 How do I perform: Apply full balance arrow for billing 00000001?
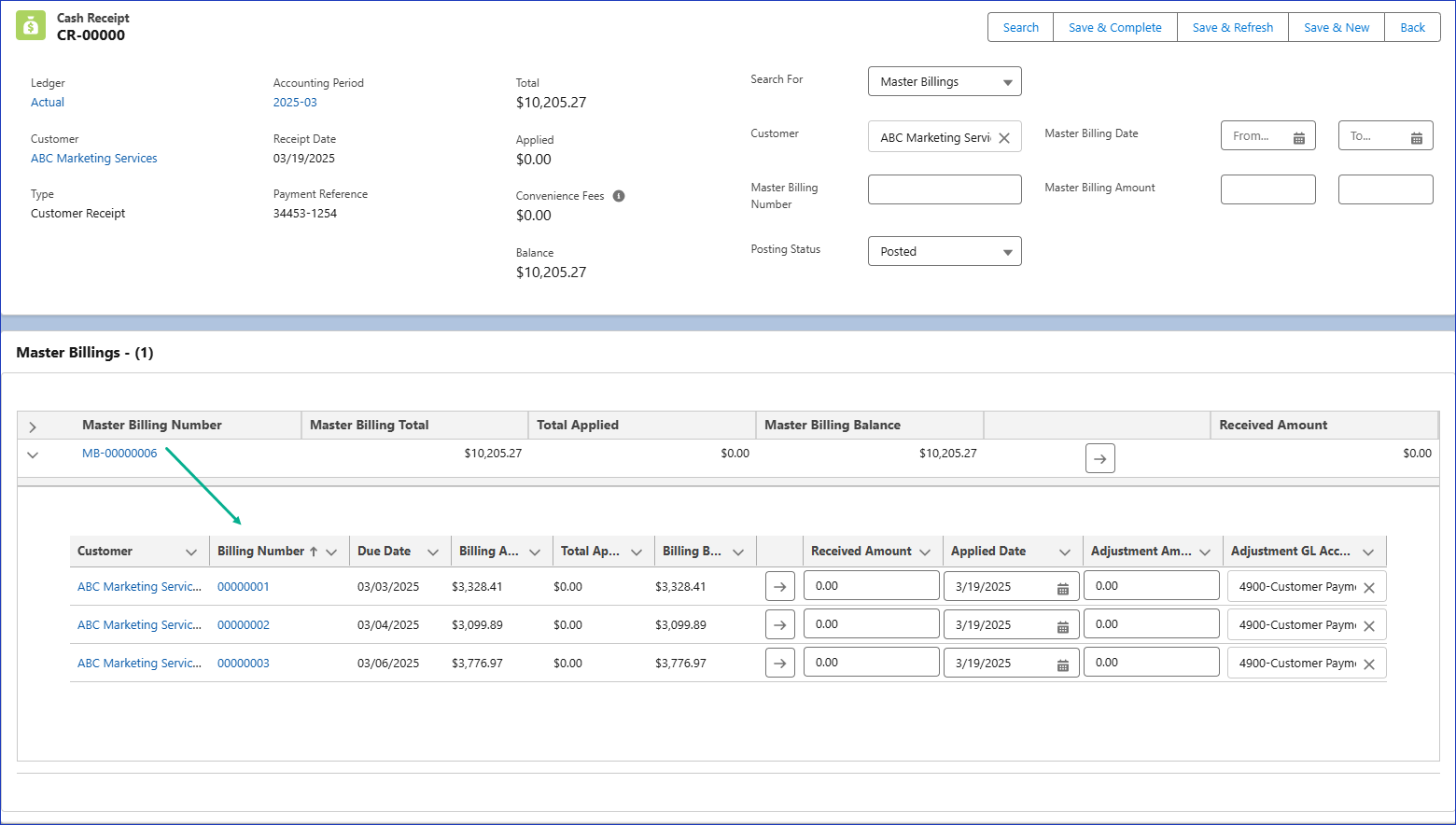(x=779, y=587)
